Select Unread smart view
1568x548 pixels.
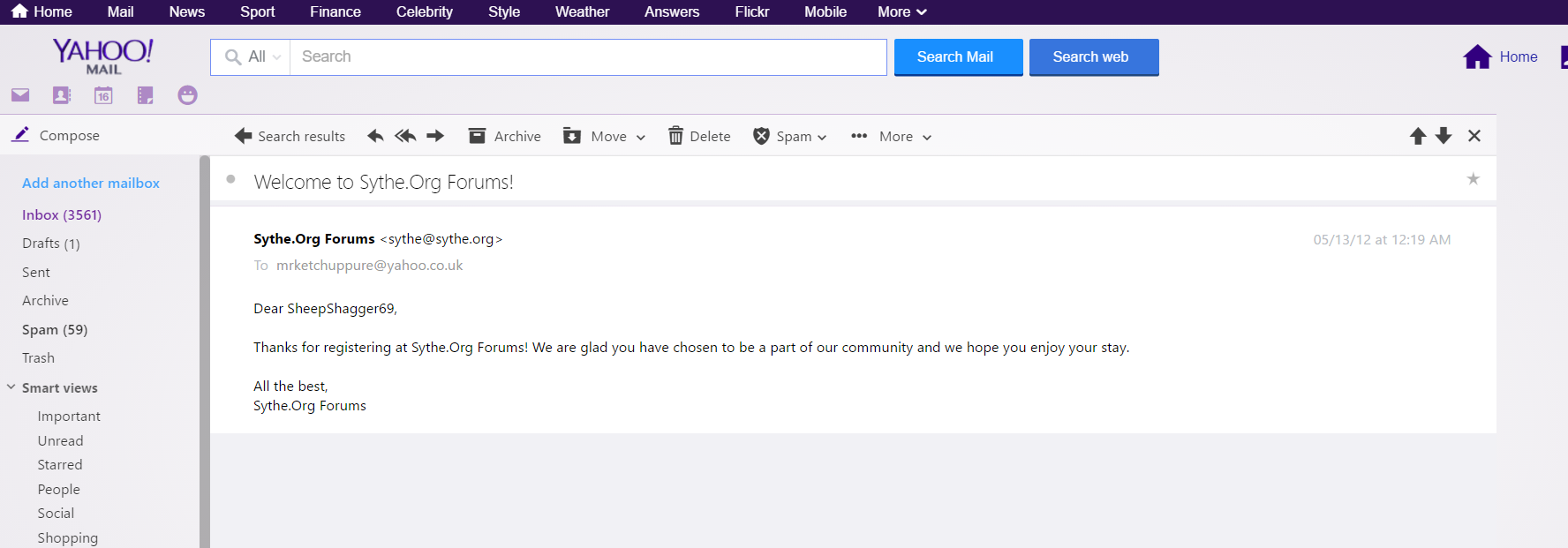click(60, 440)
